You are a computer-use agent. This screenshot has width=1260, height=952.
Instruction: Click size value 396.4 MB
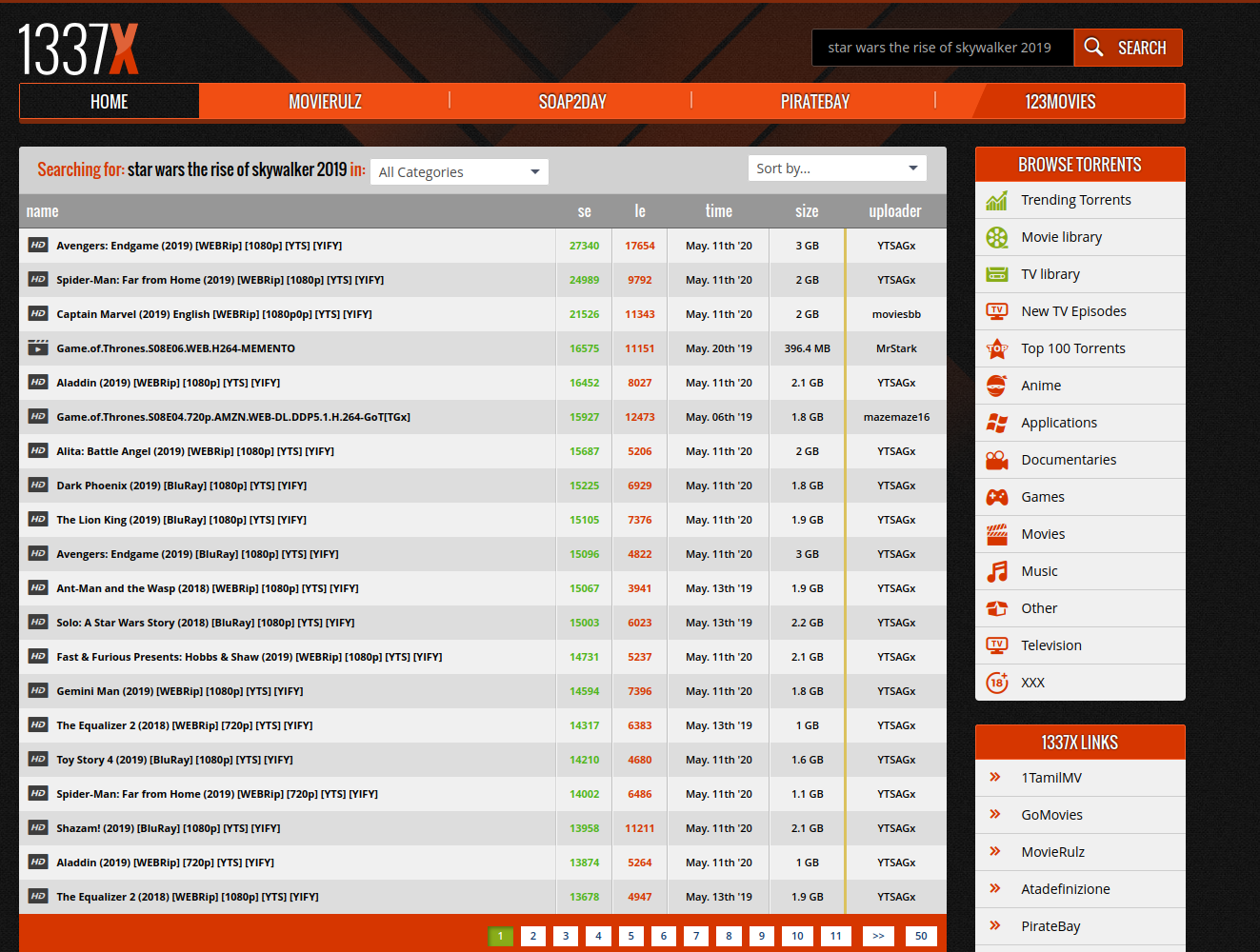[808, 348]
